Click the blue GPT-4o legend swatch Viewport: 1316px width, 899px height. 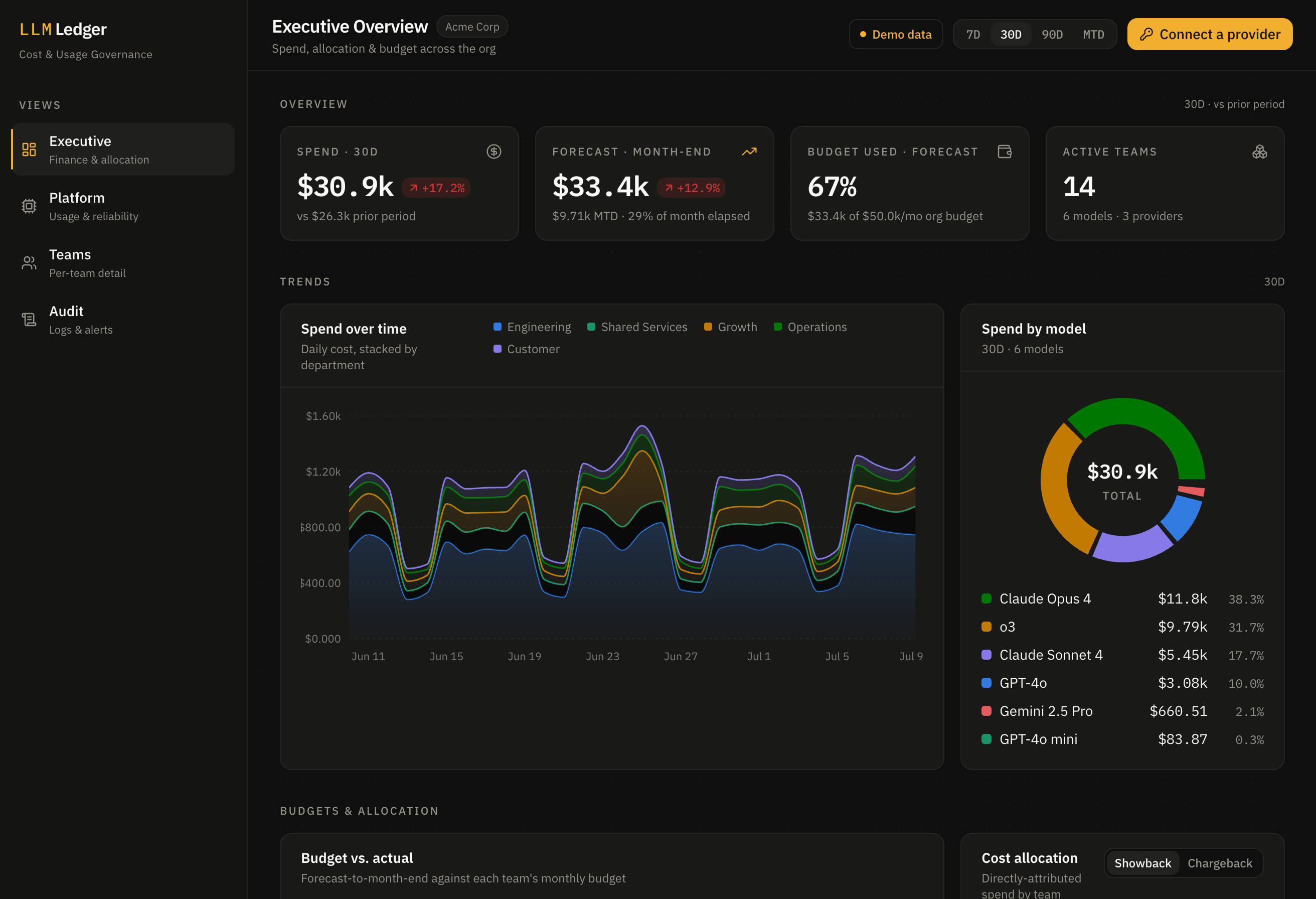(x=986, y=683)
